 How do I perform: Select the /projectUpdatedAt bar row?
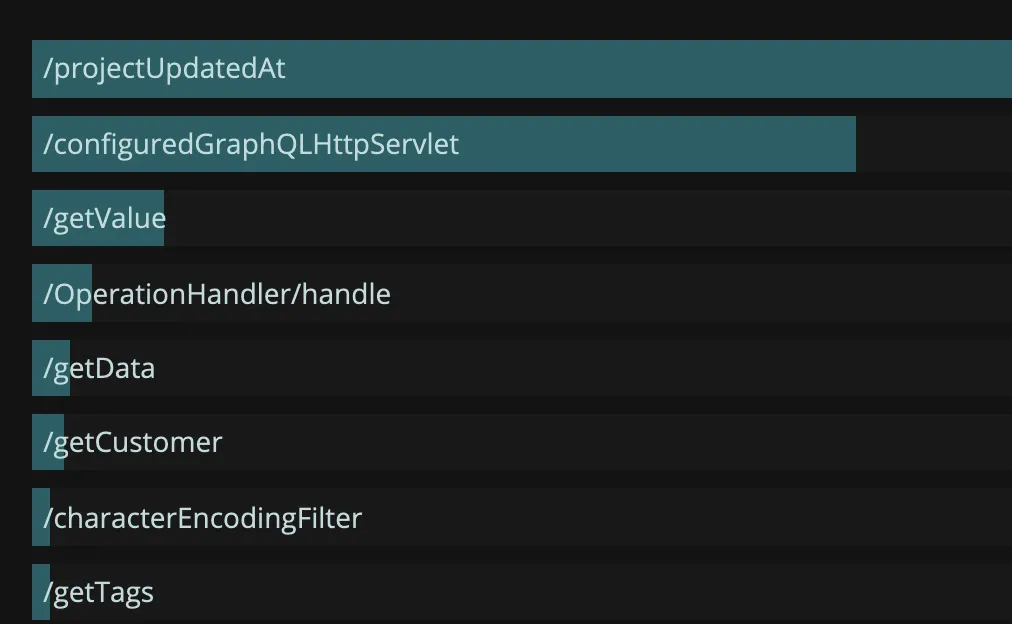click(x=521, y=68)
